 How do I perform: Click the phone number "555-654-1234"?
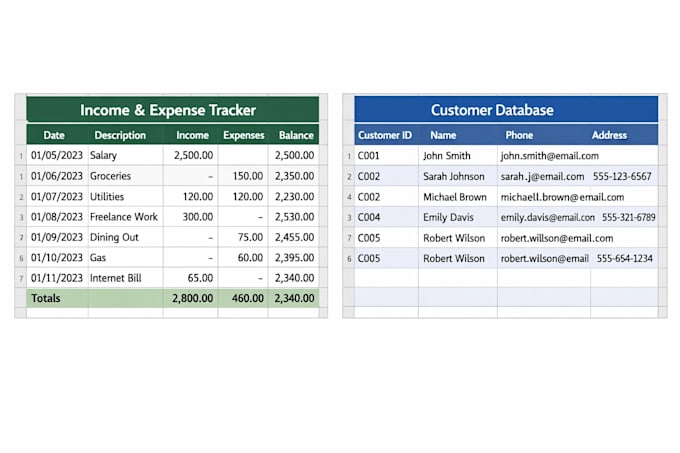(624, 258)
